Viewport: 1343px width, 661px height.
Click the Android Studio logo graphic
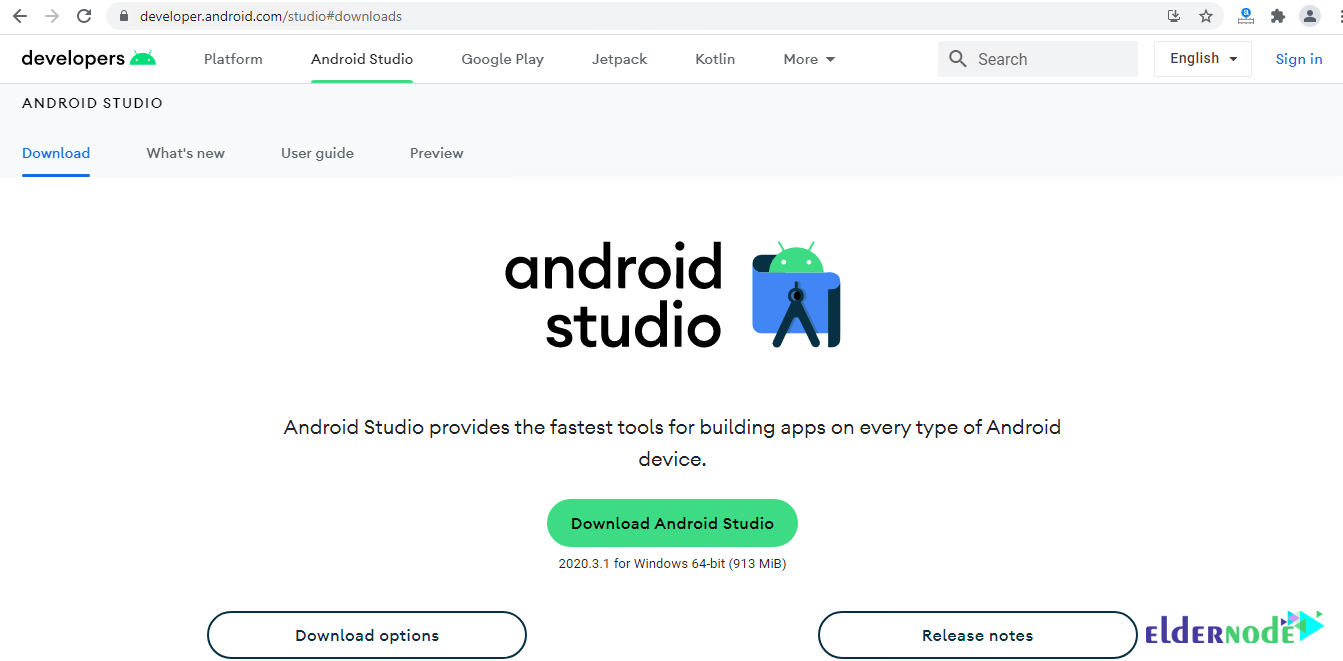coord(797,296)
